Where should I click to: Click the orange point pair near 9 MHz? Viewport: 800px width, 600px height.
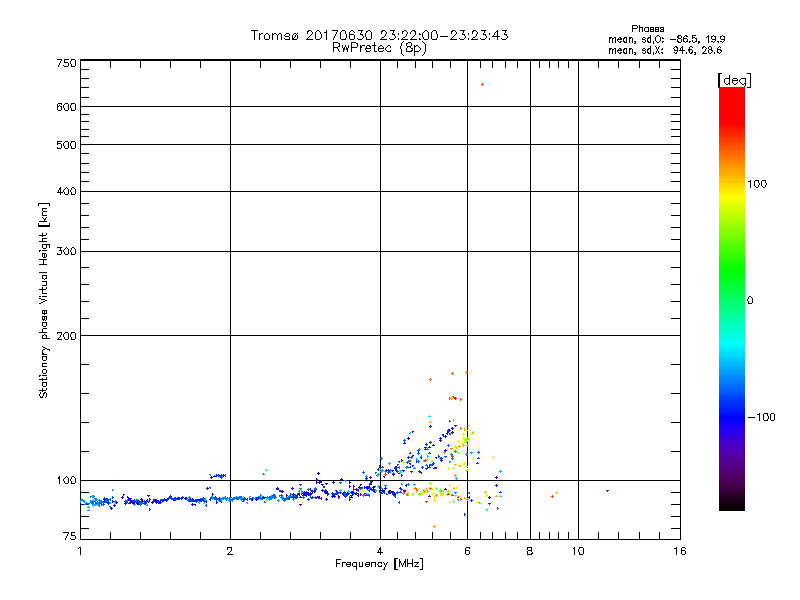[554, 495]
